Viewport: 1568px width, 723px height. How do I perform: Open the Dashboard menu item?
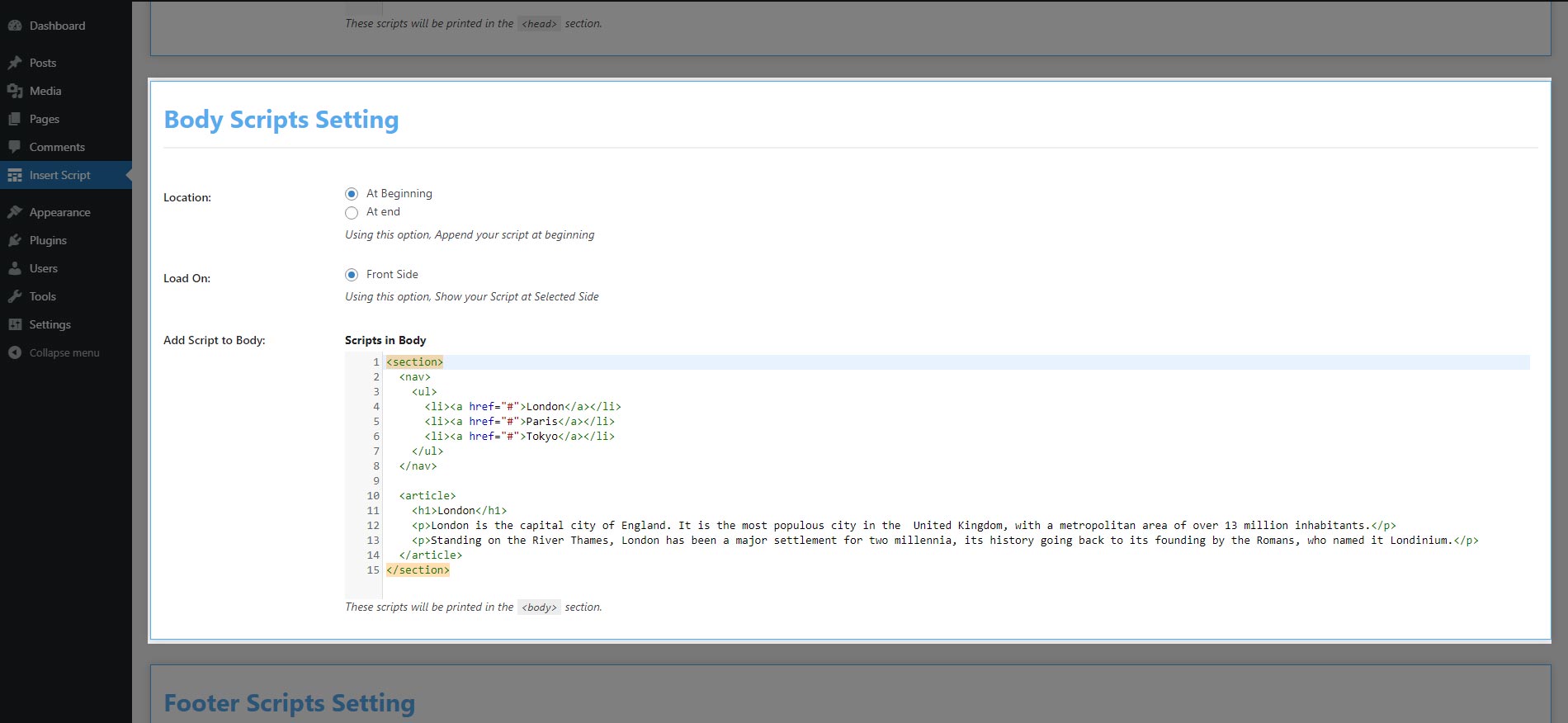click(66, 26)
